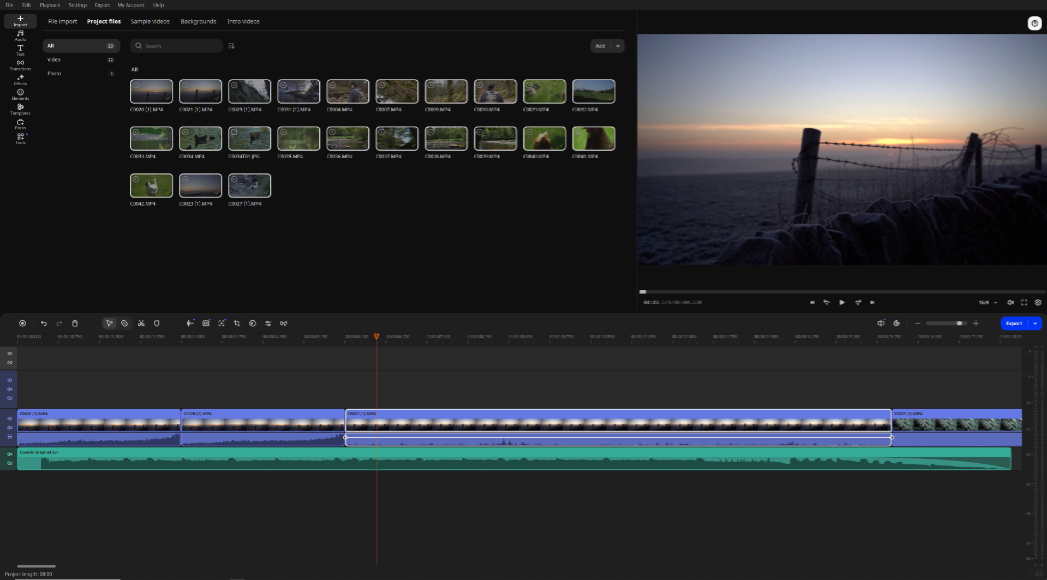The height and width of the screenshot is (580, 1047).
Task: Select the All category filter
Action: [81, 46]
